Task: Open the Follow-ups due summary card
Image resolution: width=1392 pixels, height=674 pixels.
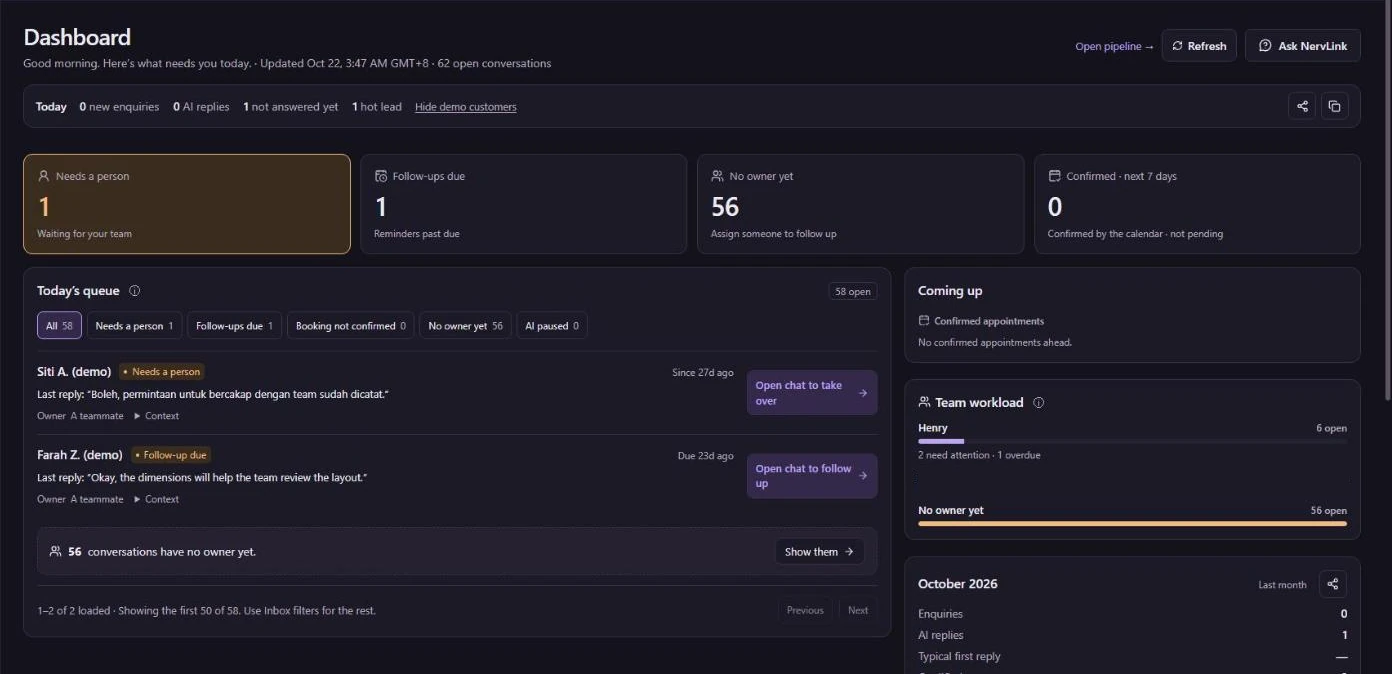Action: pos(524,204)
